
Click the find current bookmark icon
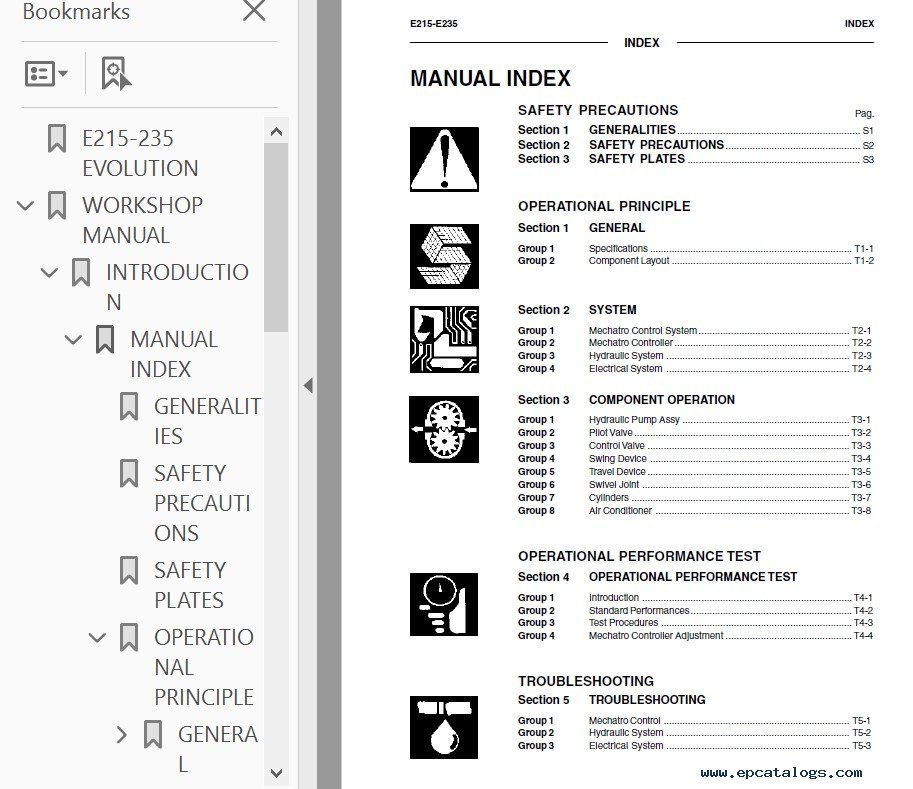116,73
